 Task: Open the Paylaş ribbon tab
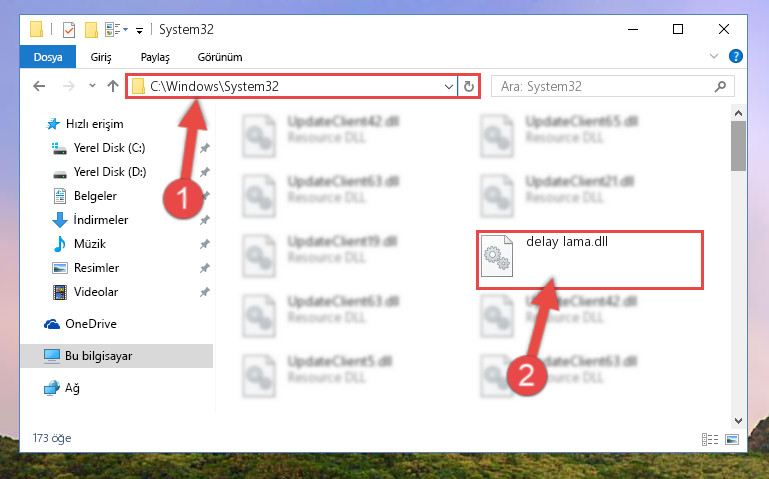click(x=155, y=57)
